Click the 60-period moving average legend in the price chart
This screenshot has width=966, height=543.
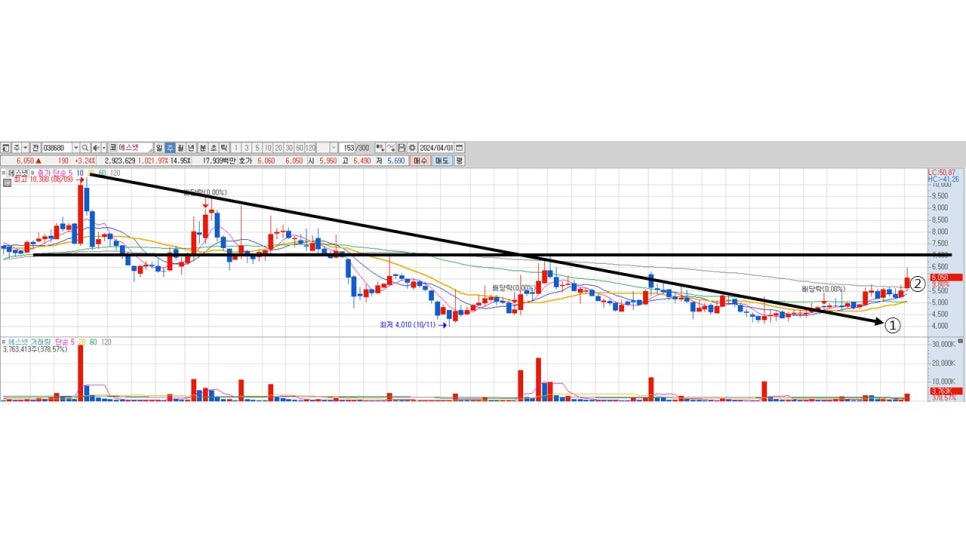click(x=102, y=173)
